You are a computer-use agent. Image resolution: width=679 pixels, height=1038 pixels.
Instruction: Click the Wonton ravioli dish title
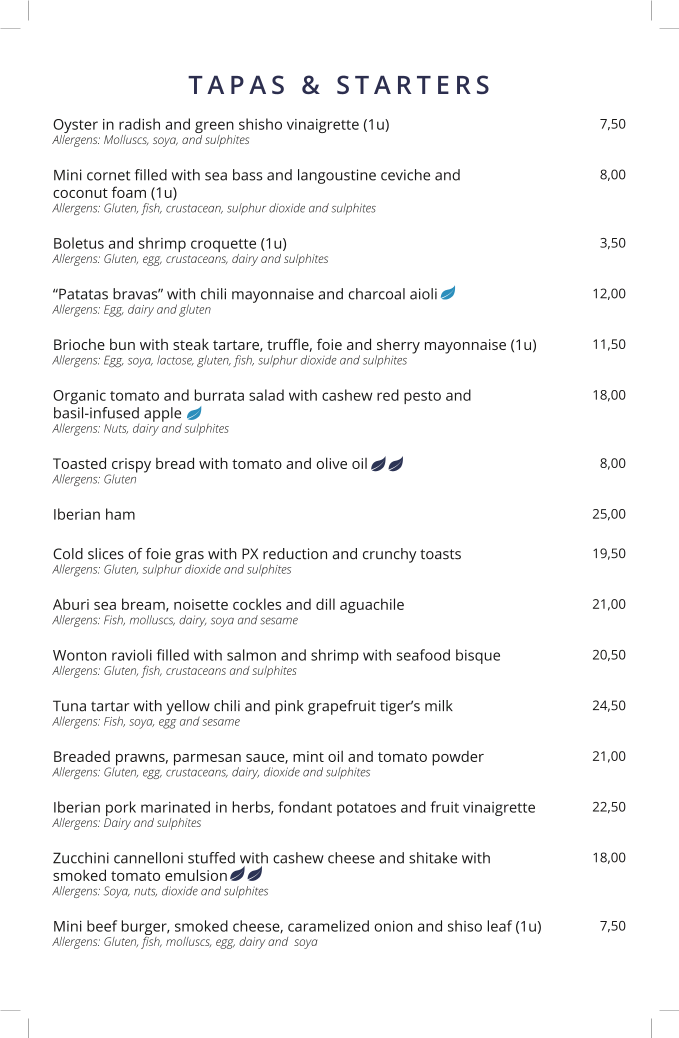pos(276,655)
